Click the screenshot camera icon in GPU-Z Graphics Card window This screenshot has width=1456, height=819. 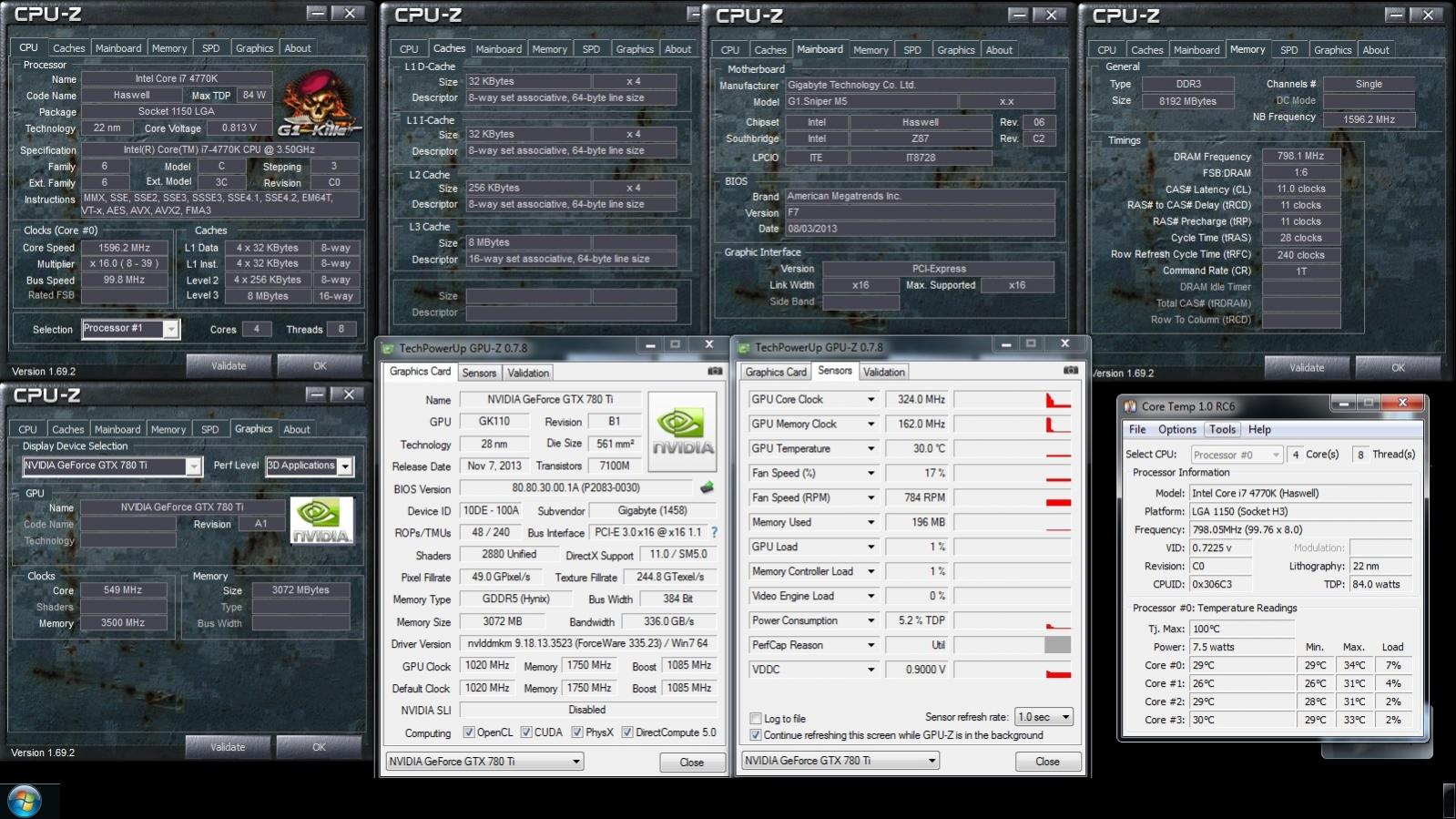click(715, 372)
